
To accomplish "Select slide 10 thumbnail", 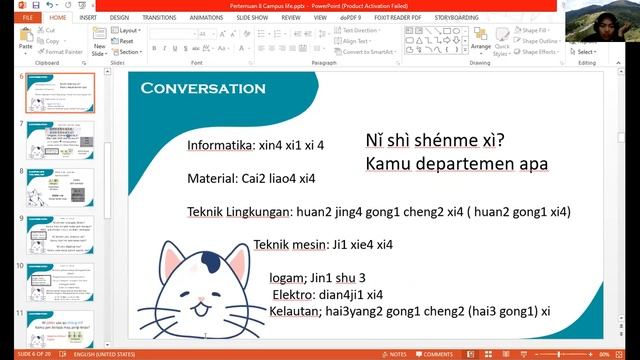I will pos(60,282).
